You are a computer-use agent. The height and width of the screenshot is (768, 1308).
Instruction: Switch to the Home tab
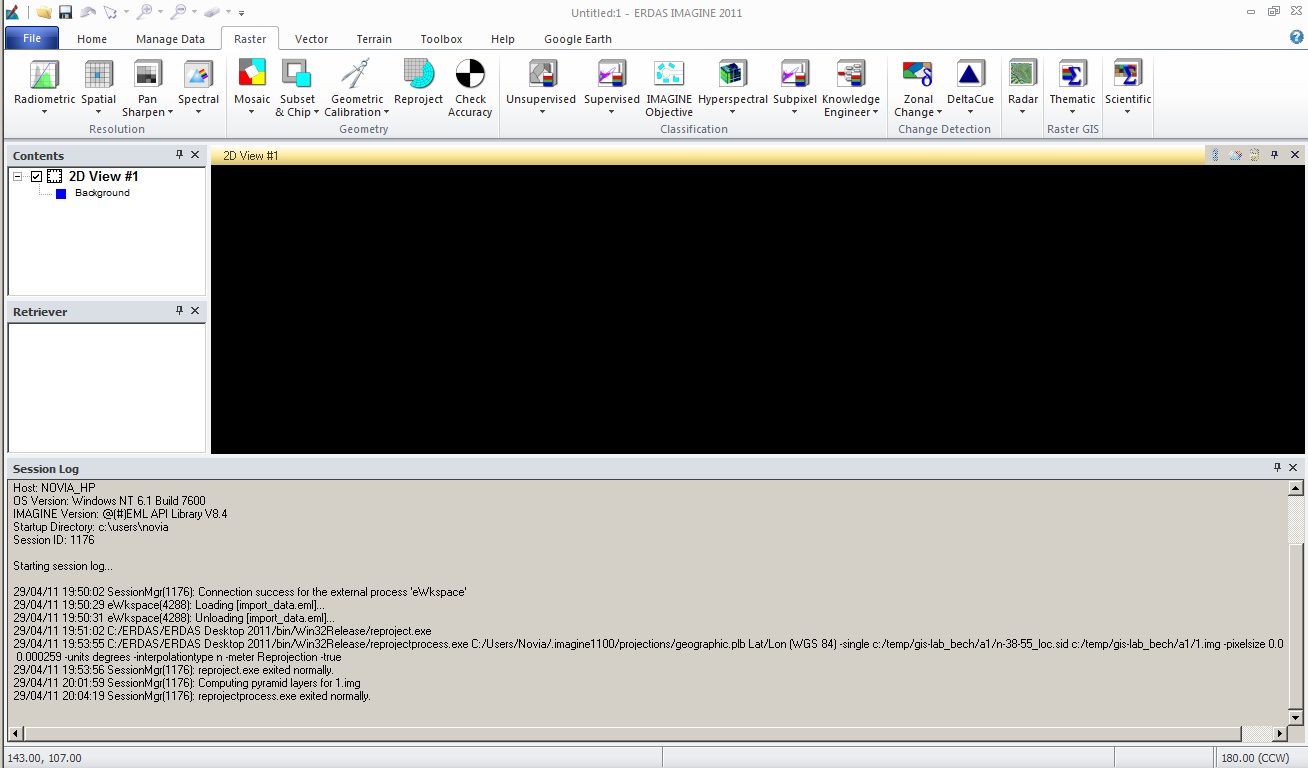(x=92, y=39)
